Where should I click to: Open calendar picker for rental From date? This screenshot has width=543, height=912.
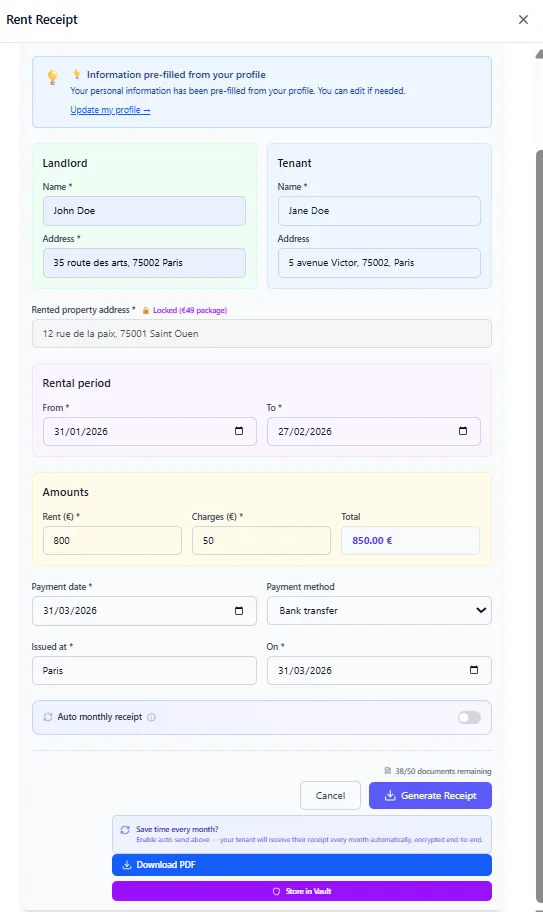[x=239, y=431]
